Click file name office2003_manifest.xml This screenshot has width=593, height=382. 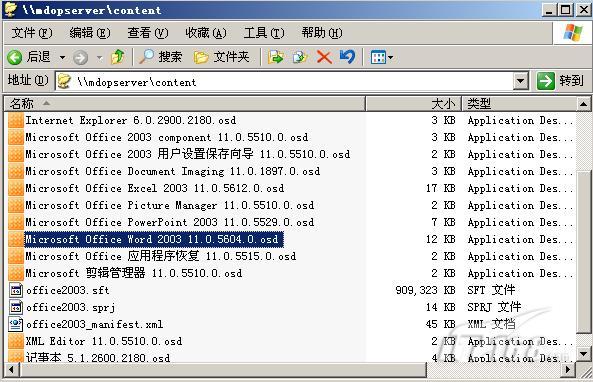point(95,325)
